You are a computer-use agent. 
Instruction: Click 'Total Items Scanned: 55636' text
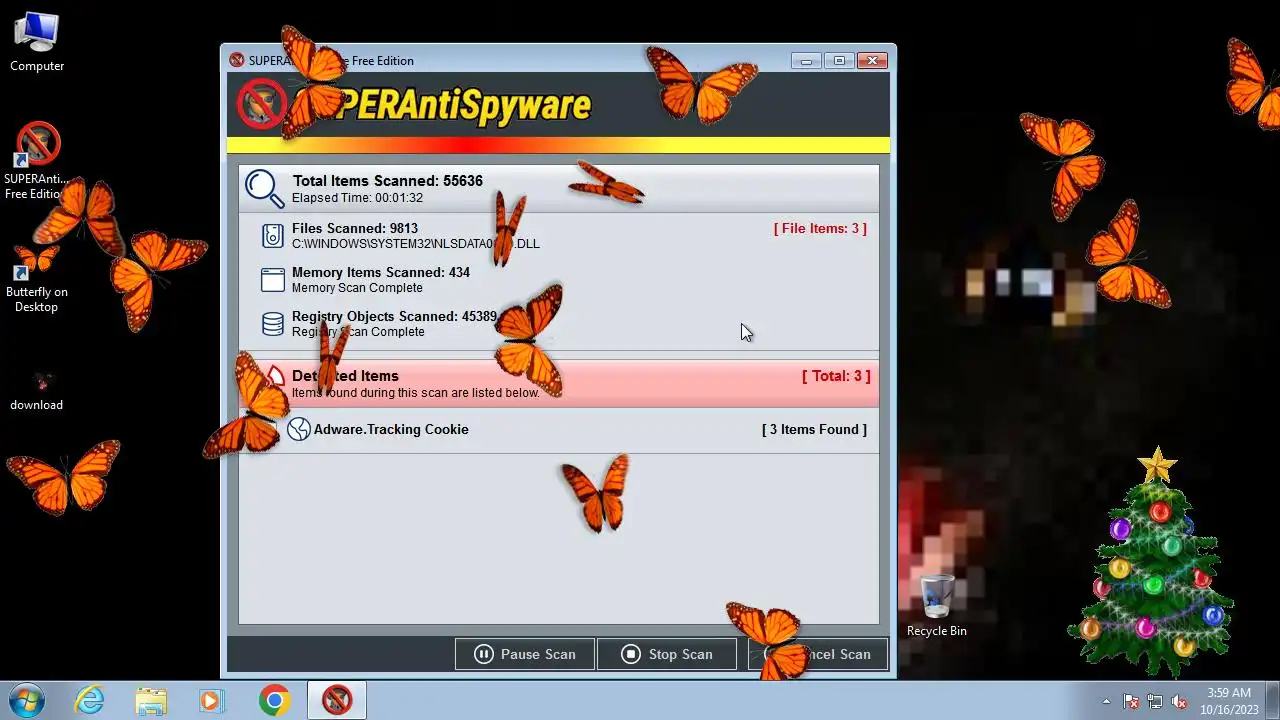(x=388, y=181)
